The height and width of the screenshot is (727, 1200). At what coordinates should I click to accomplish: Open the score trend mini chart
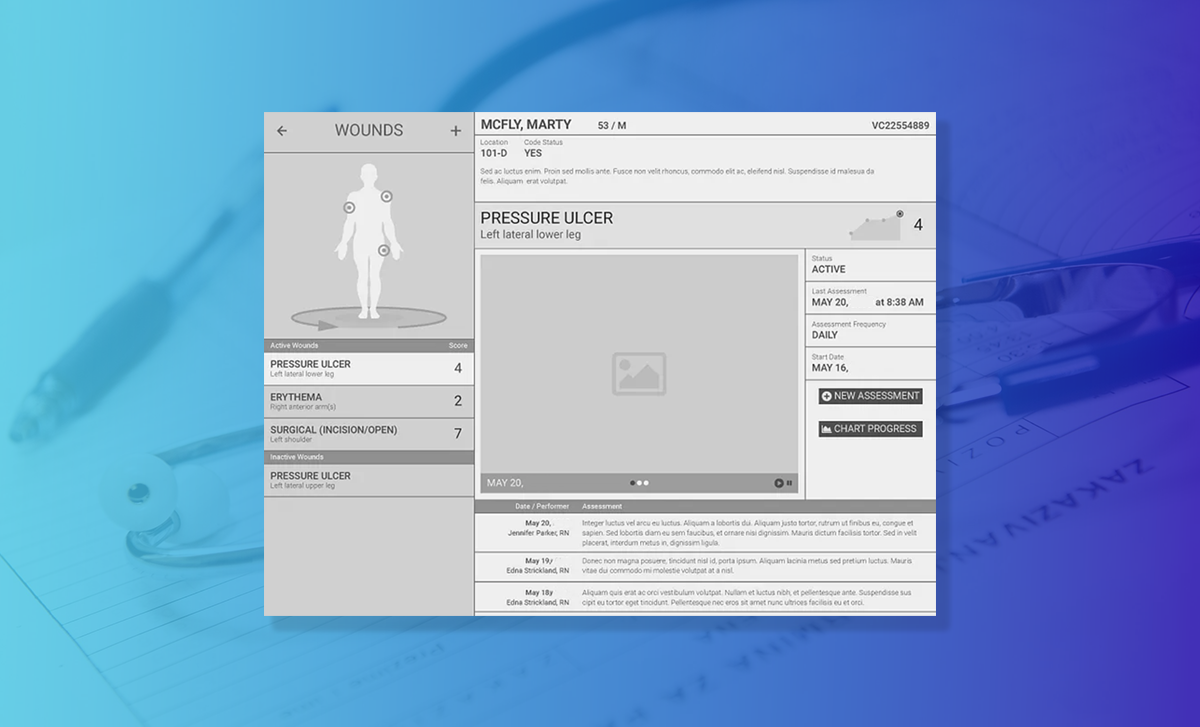(877, 226)
